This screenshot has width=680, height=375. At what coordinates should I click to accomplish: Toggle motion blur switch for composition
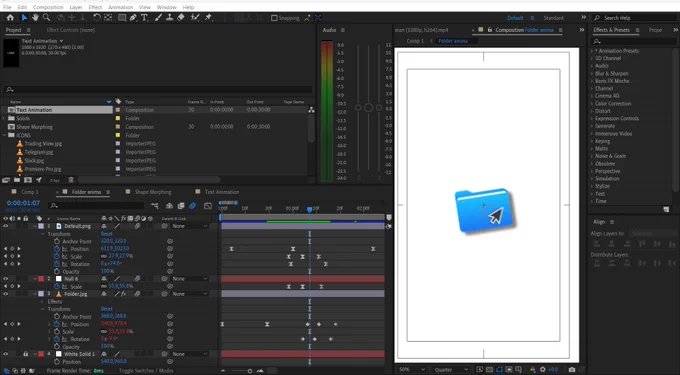[x=193, y=205]
